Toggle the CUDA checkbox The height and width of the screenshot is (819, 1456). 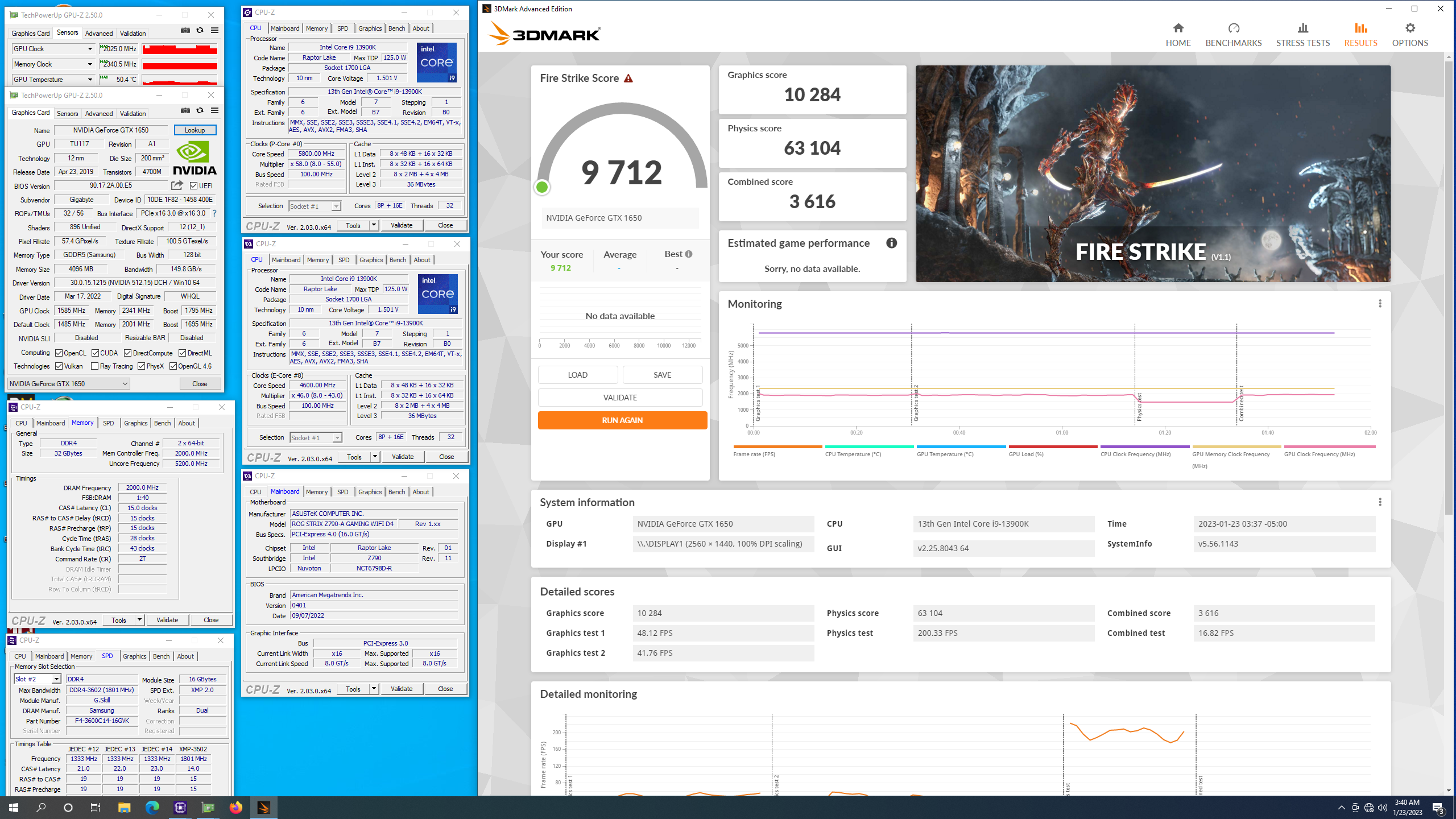tap(95, 353)
